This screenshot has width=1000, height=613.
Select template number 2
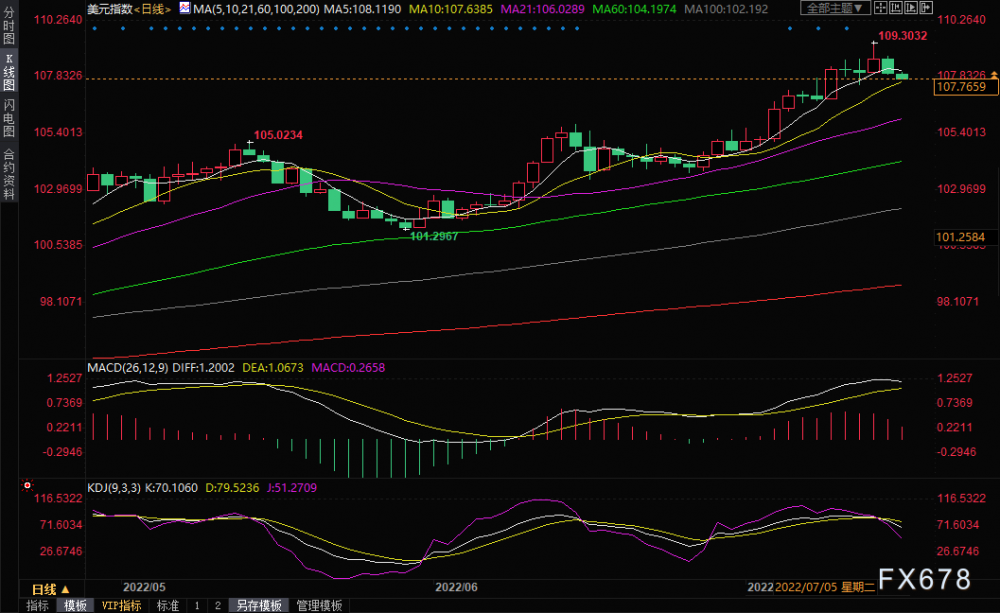(x=217, y=605)
